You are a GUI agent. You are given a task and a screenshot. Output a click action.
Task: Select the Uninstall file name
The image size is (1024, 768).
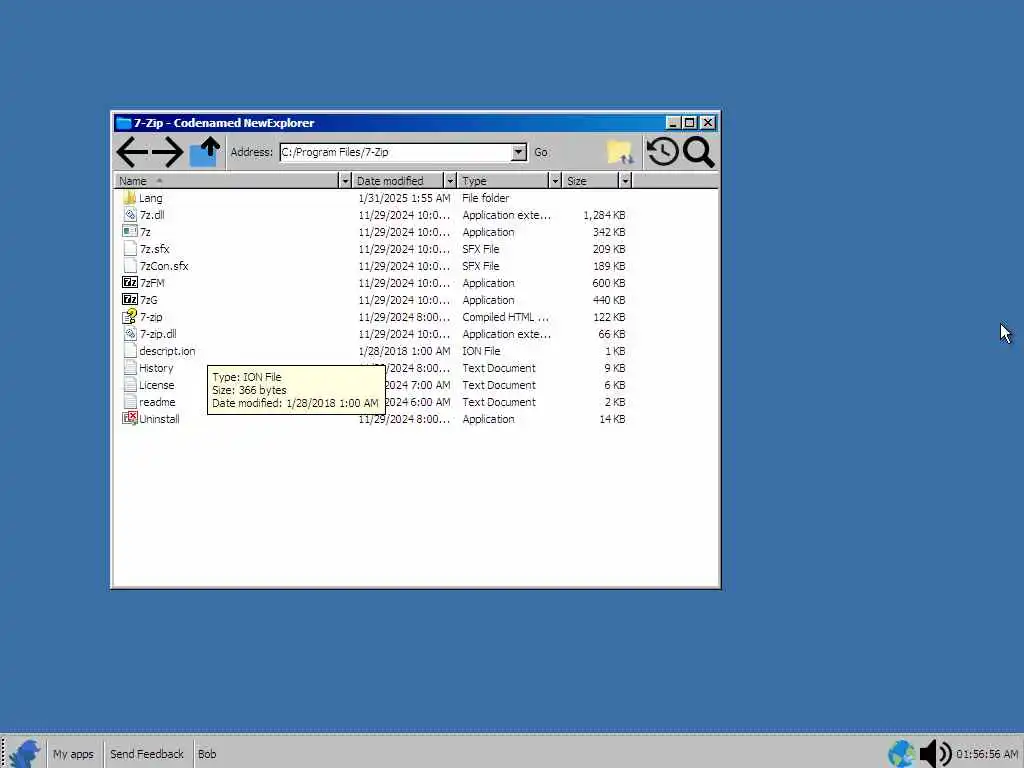tap(159, 419)
